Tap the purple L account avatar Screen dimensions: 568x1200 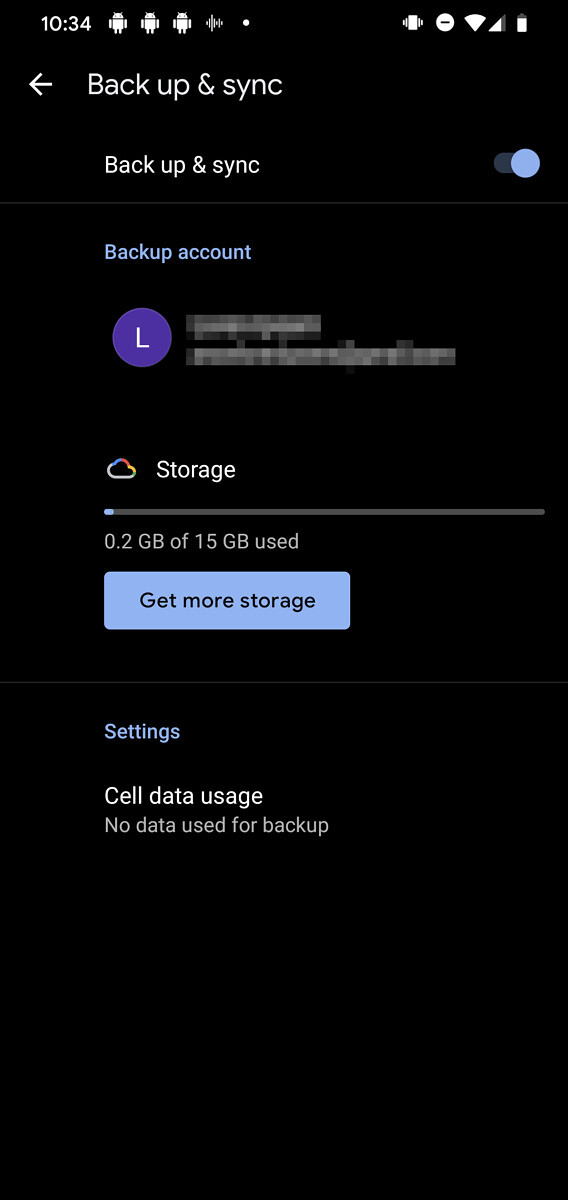click(x=142, y=338)
